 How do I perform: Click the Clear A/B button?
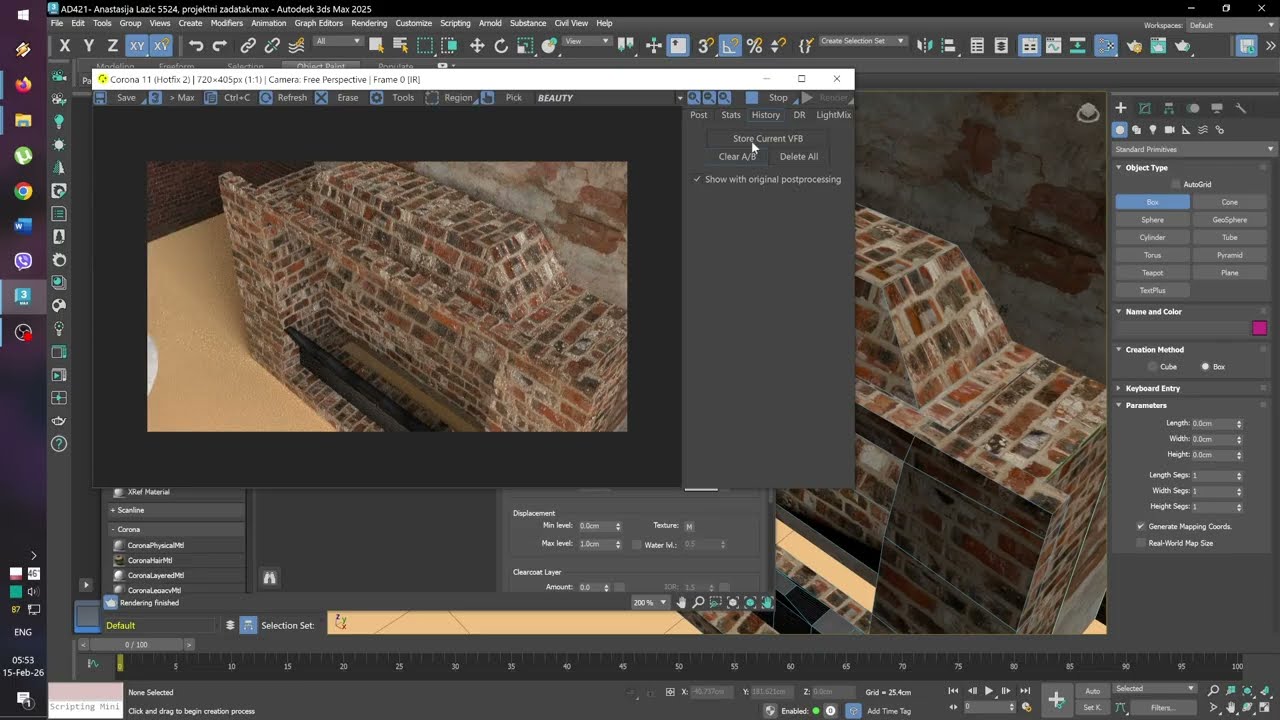click(x=737, y=157)
